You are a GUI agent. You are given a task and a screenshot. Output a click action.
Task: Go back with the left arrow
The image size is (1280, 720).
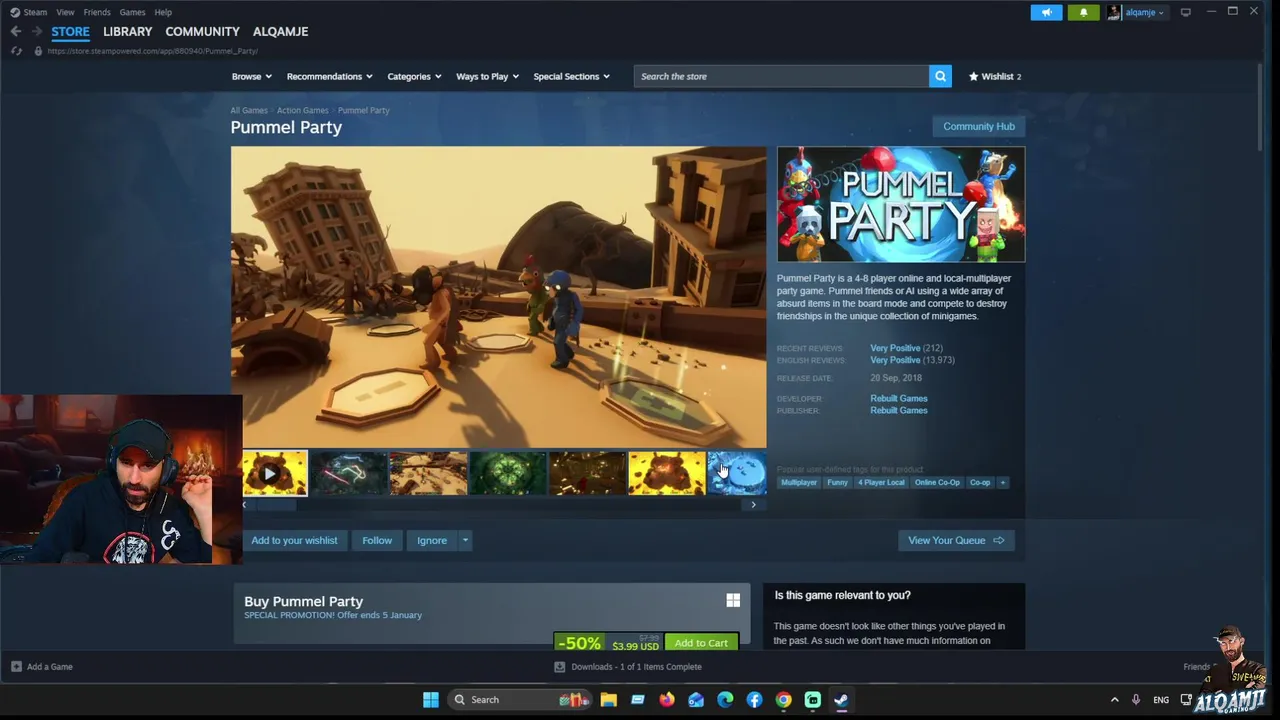point(15,31)
